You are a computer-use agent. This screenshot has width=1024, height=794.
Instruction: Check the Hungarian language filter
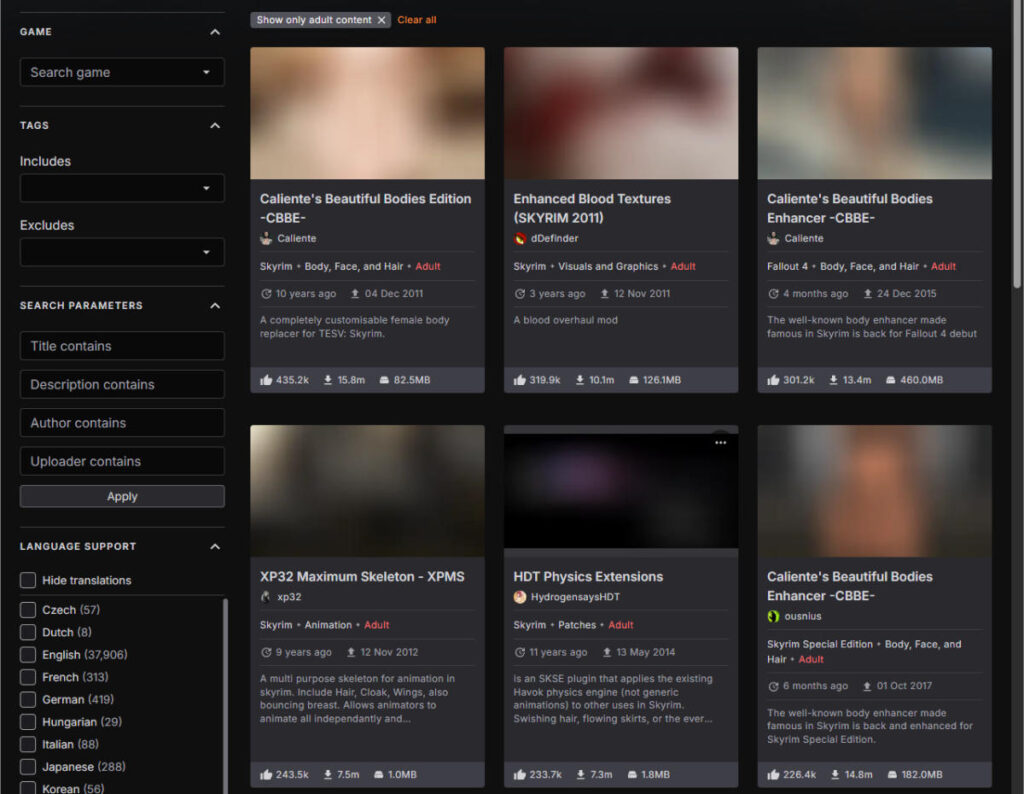27,722
